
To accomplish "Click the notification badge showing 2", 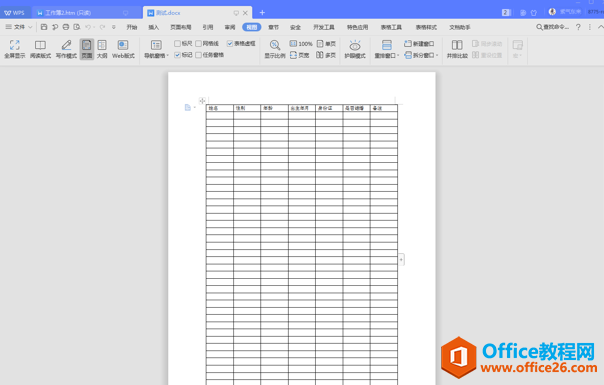I will [506, 13].
